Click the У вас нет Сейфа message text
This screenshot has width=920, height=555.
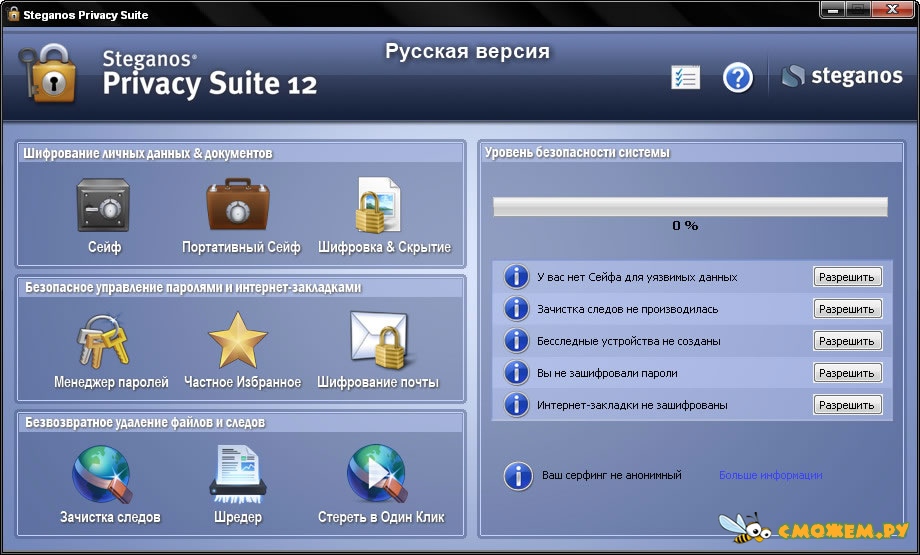tap(637, 277)
